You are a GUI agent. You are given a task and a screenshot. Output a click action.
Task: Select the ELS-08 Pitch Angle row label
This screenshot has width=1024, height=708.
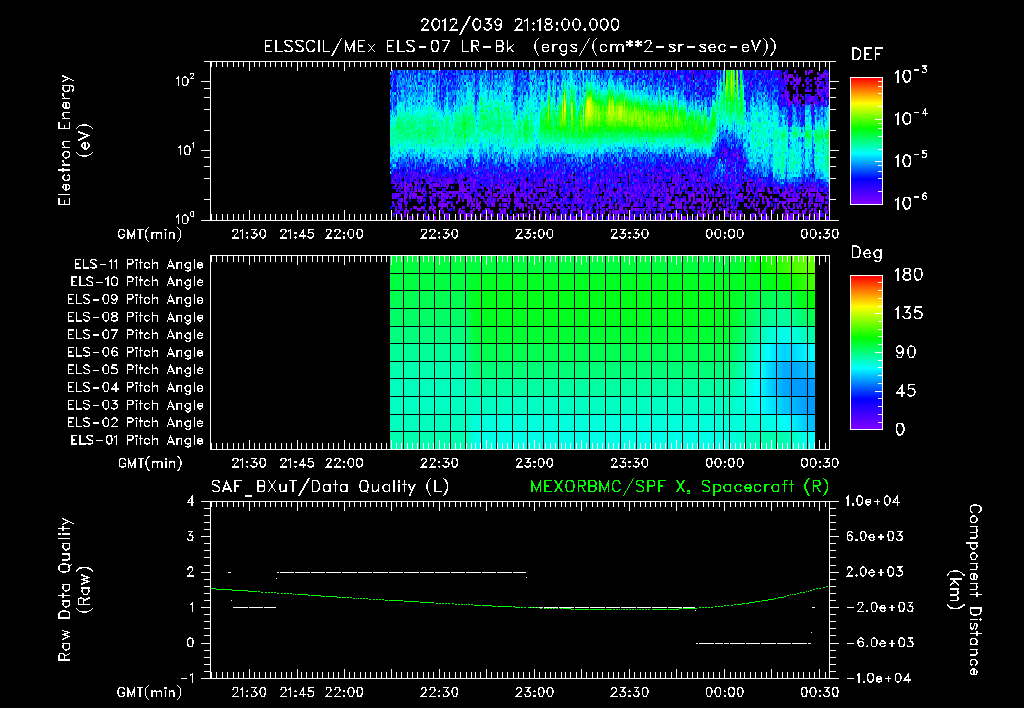(136, 317)
